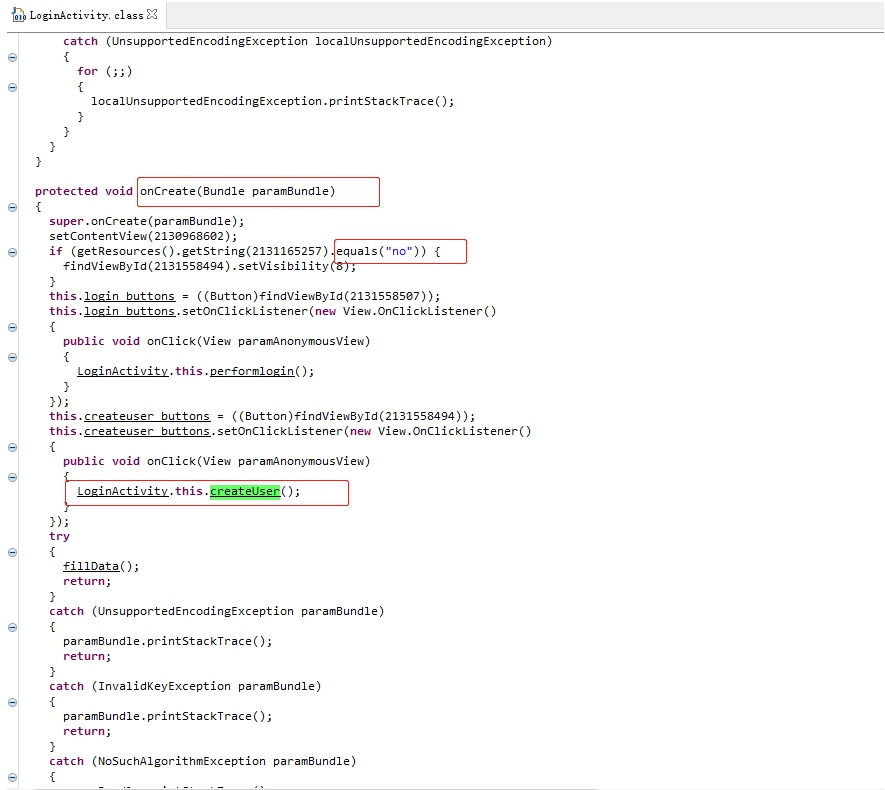Click the scrollbar down arrow at bottom right

(x=878, y=783)
